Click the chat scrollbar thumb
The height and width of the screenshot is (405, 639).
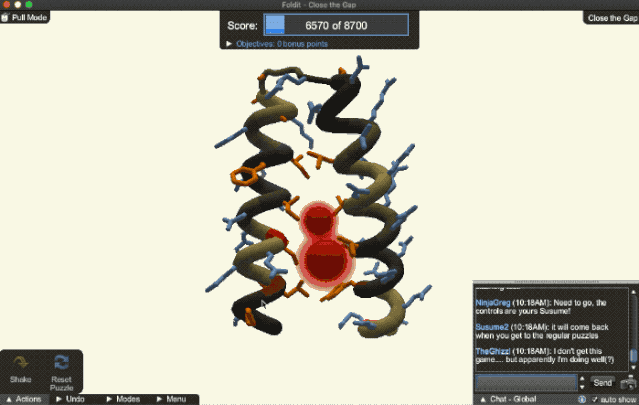(633, 355)
